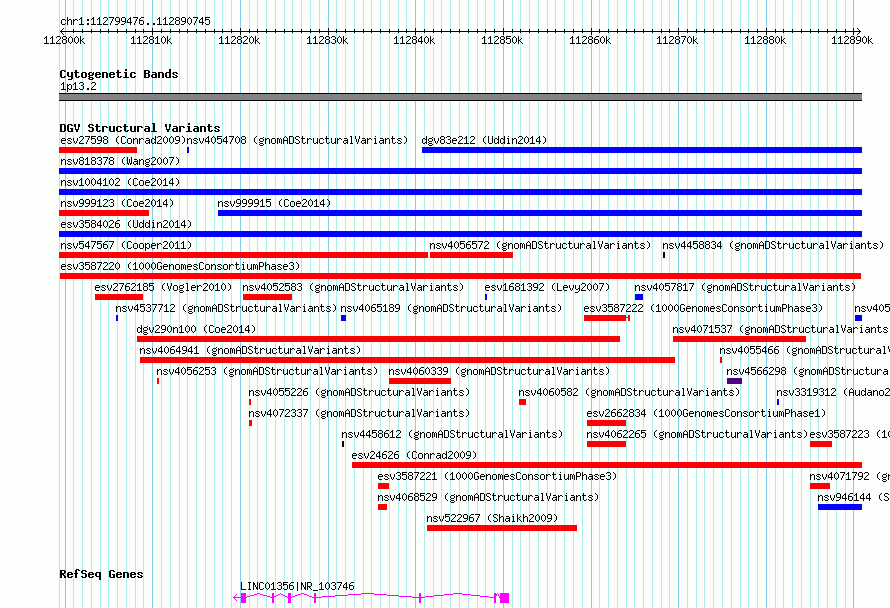This screenshot has width=890, height=608.
Task: Open esv3587222 (1000GenomesConsortiumPhase3) label
Action: pyautogui.click(x=703, y=308)
